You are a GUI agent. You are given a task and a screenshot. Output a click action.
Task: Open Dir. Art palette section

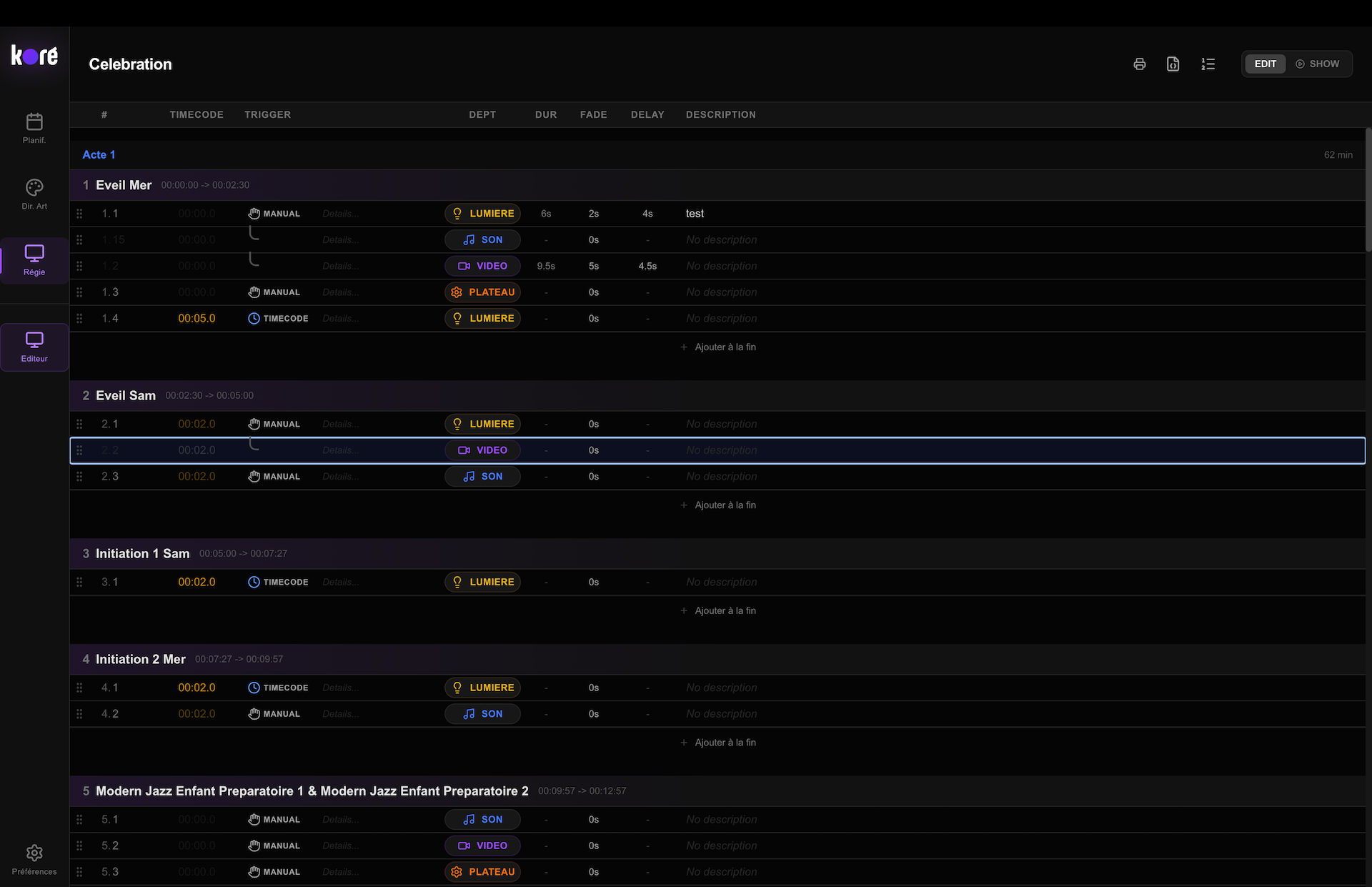tap(34, 194)
